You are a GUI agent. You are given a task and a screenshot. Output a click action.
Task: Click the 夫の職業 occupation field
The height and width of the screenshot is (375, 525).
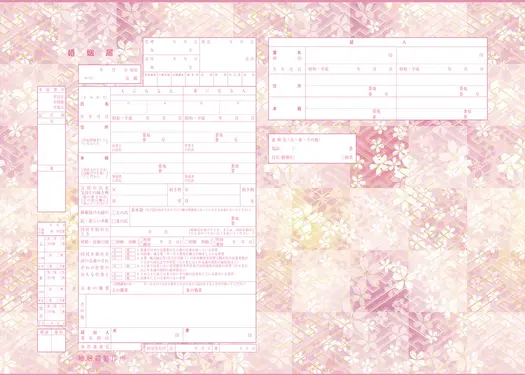(147, 290)
